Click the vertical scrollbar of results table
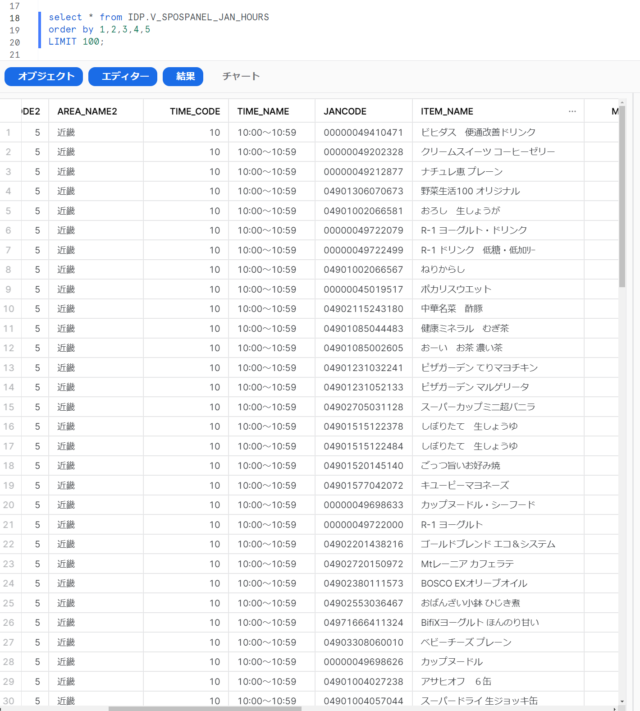 [x=622, y=196]
